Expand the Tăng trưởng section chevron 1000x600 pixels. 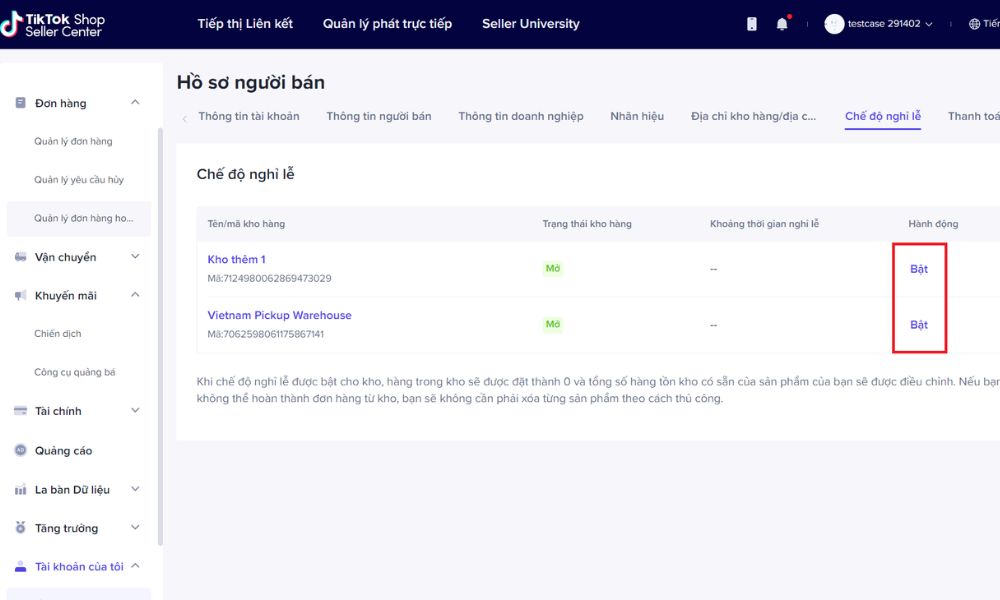[x=135, y=527]
